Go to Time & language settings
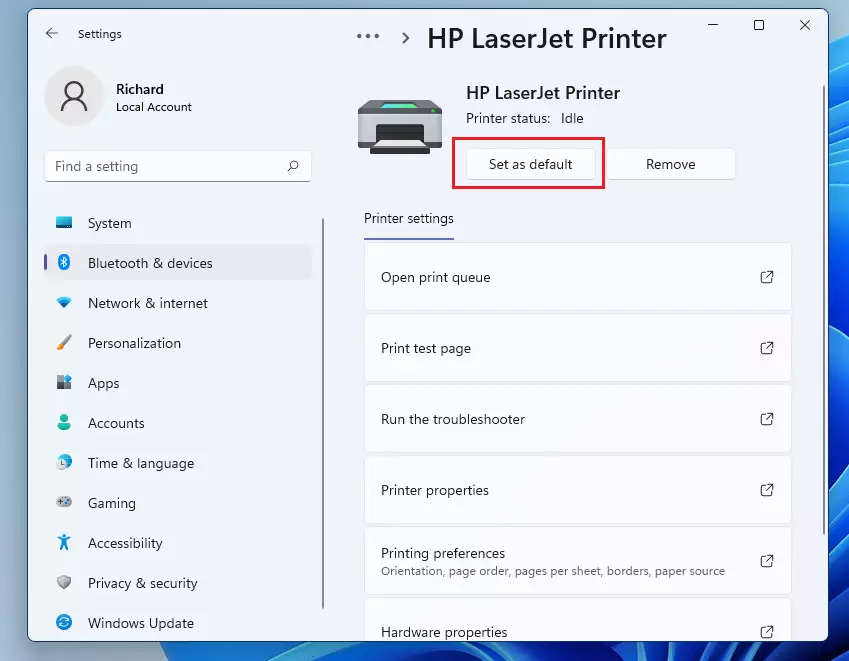Image resolution: width=849 pixels, height=661 pixels. coord(178,463)
